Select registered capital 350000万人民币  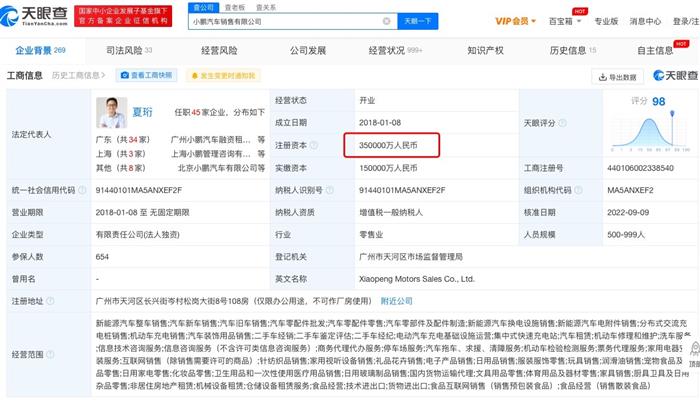coord(388,145)
